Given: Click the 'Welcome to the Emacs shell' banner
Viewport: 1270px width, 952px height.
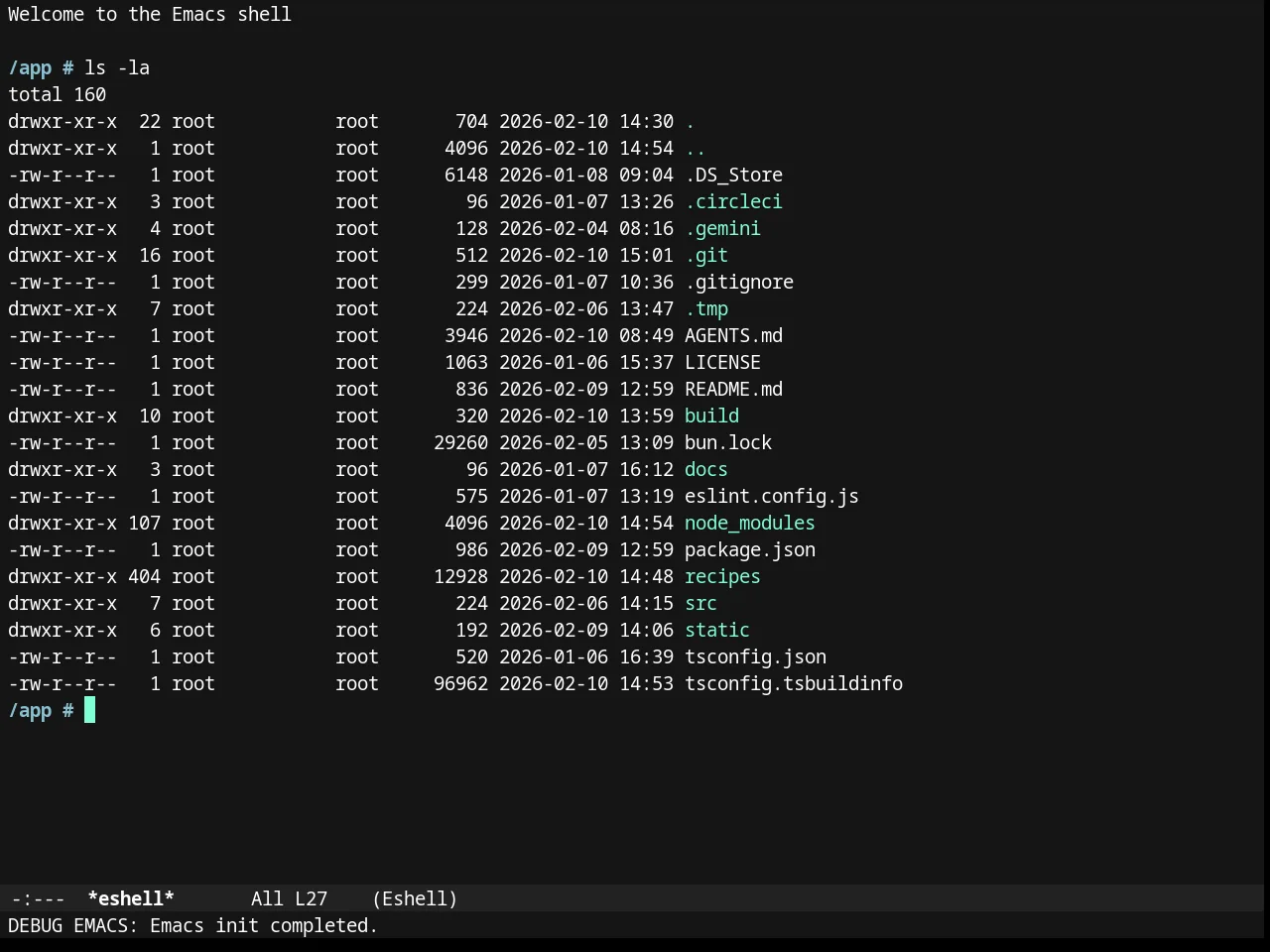Looking at the screenshot, I should click(x=150, y=15).
